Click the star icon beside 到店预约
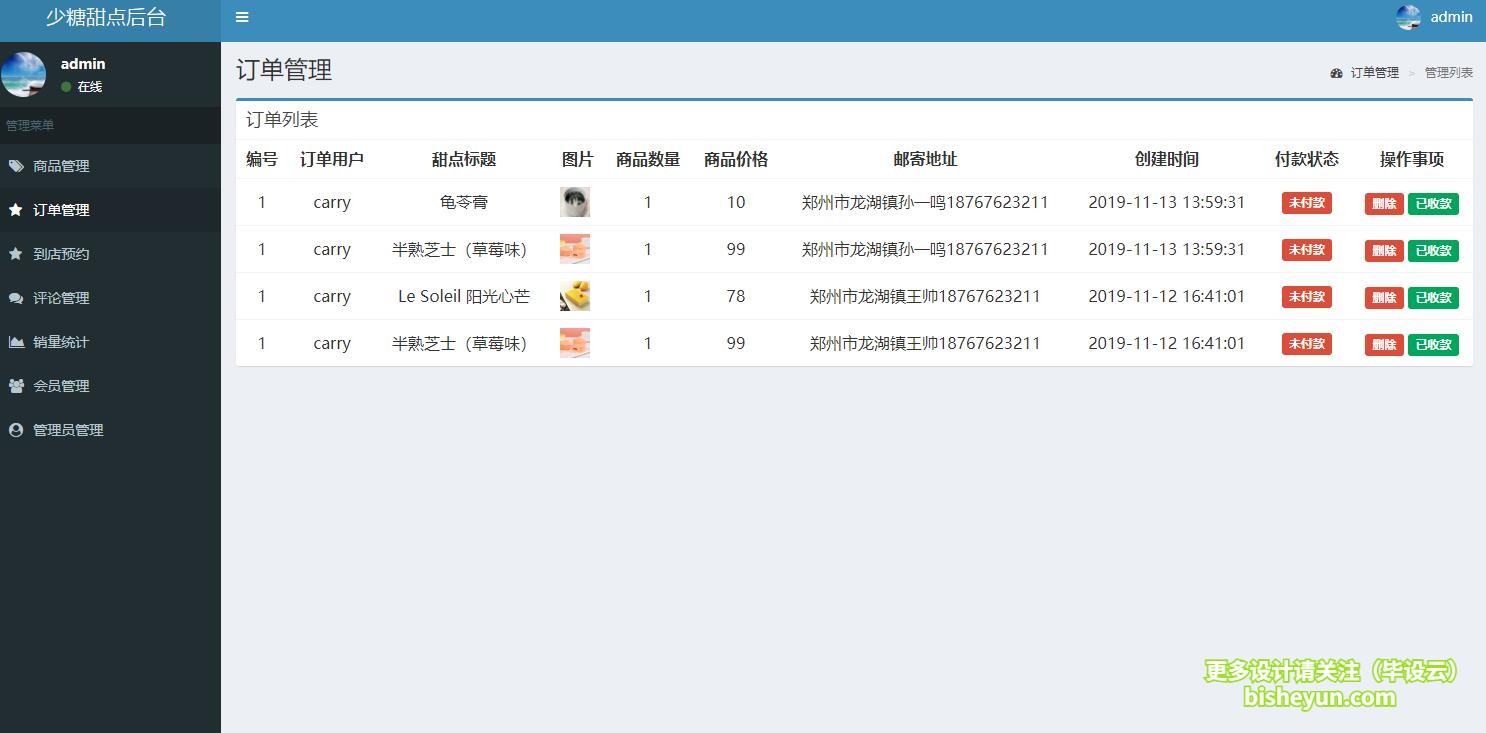This screenshot has height=733, width=1486. coord(16,254)
